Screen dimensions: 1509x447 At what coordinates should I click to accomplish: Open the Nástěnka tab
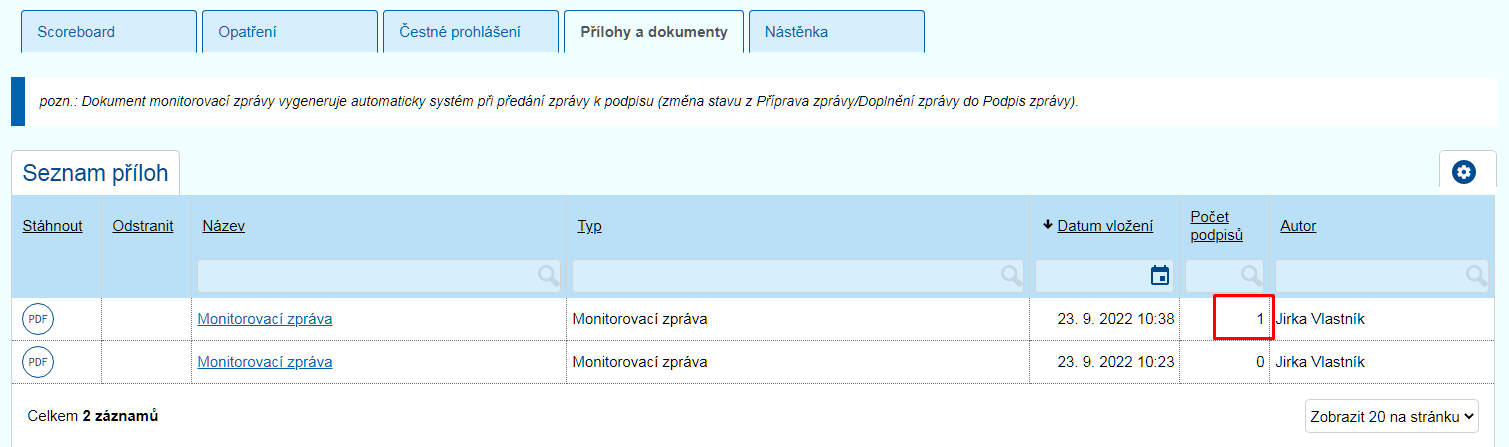pos(796,32)
